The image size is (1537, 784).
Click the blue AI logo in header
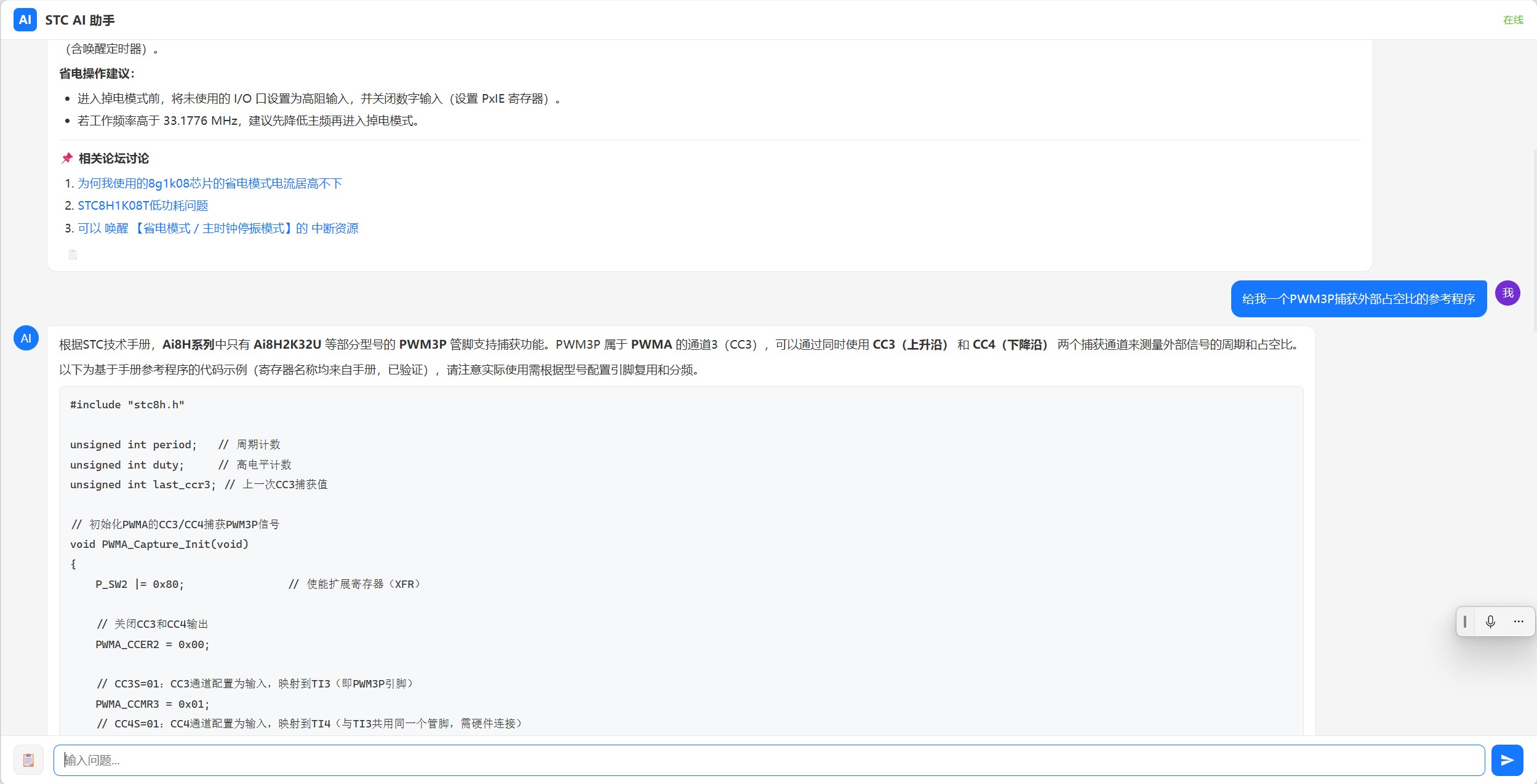point(25,20)
